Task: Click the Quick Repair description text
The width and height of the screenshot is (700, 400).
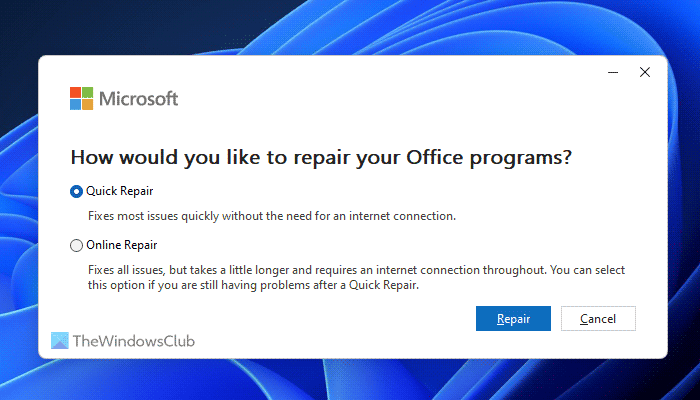Action: click(270, 215)
